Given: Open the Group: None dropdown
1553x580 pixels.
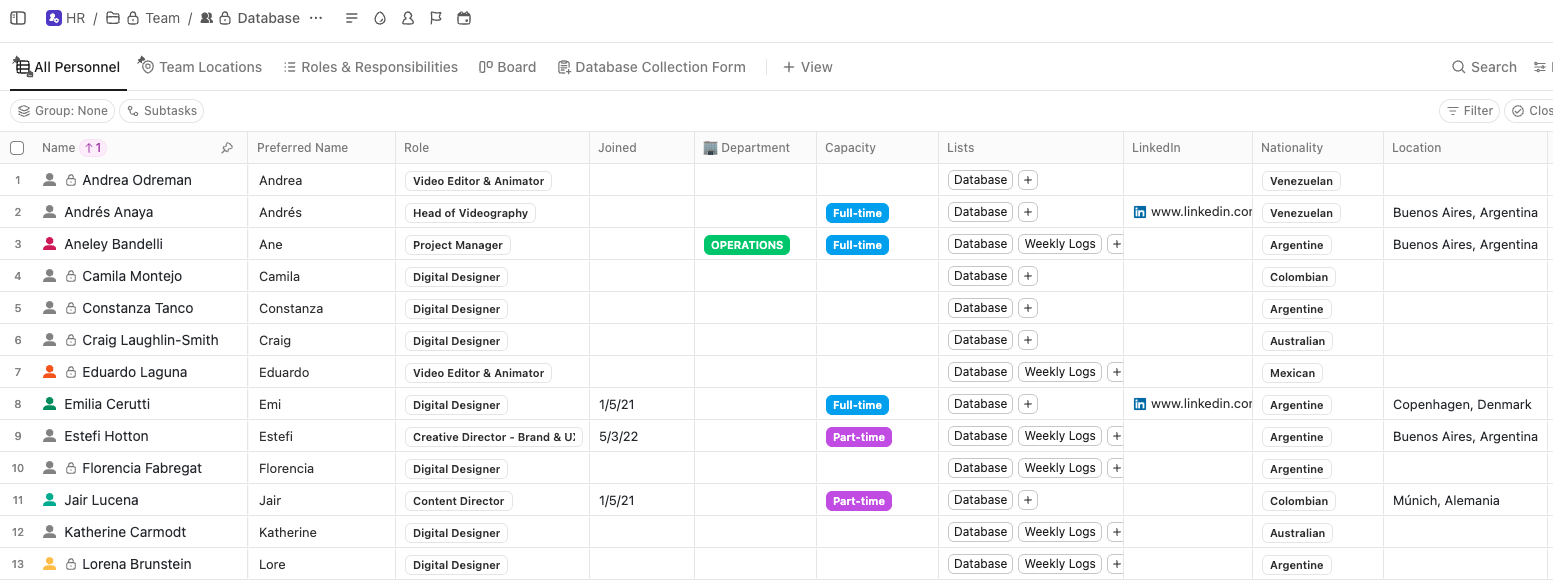Looking at the screenshot, I should [62, 111].
